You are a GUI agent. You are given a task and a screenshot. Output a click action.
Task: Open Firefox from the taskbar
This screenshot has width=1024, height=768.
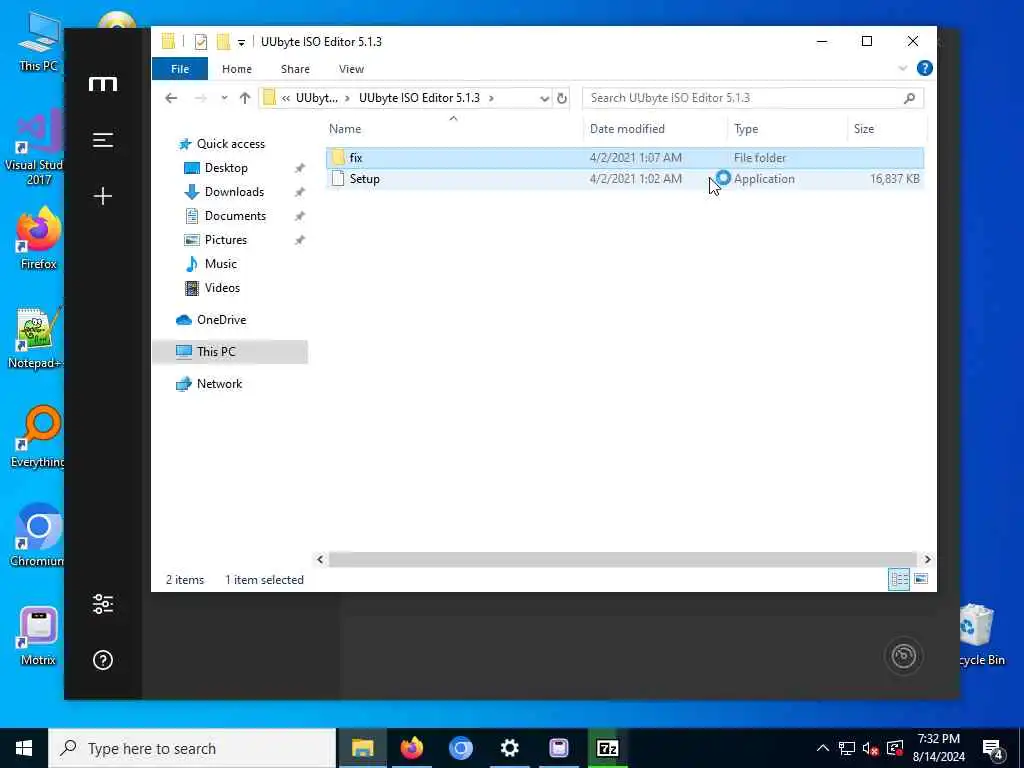(x=411, y=748)
